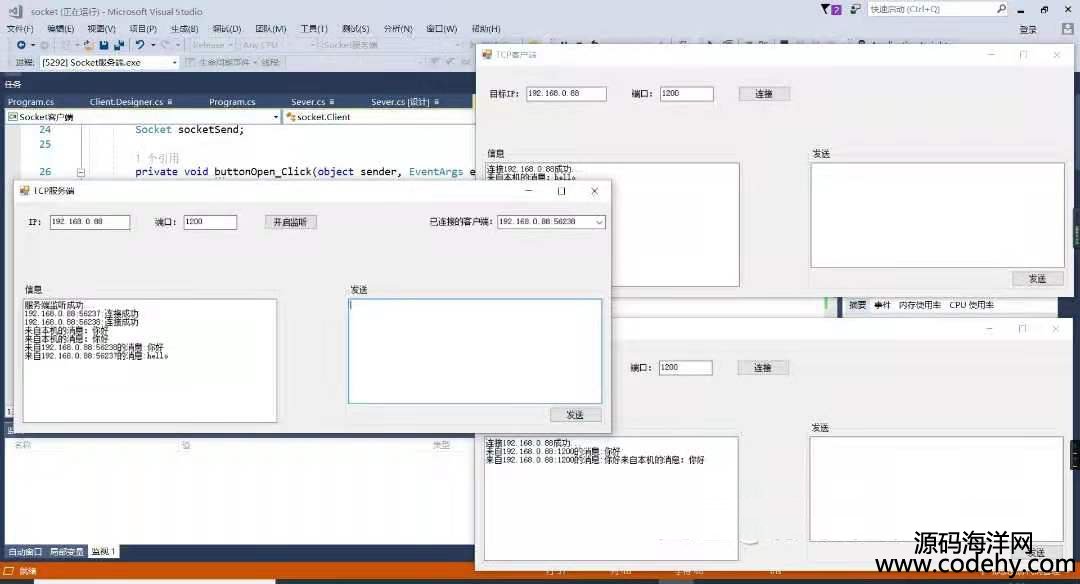Click the Save icon in Visual Studio toolbar

point(104,45)
